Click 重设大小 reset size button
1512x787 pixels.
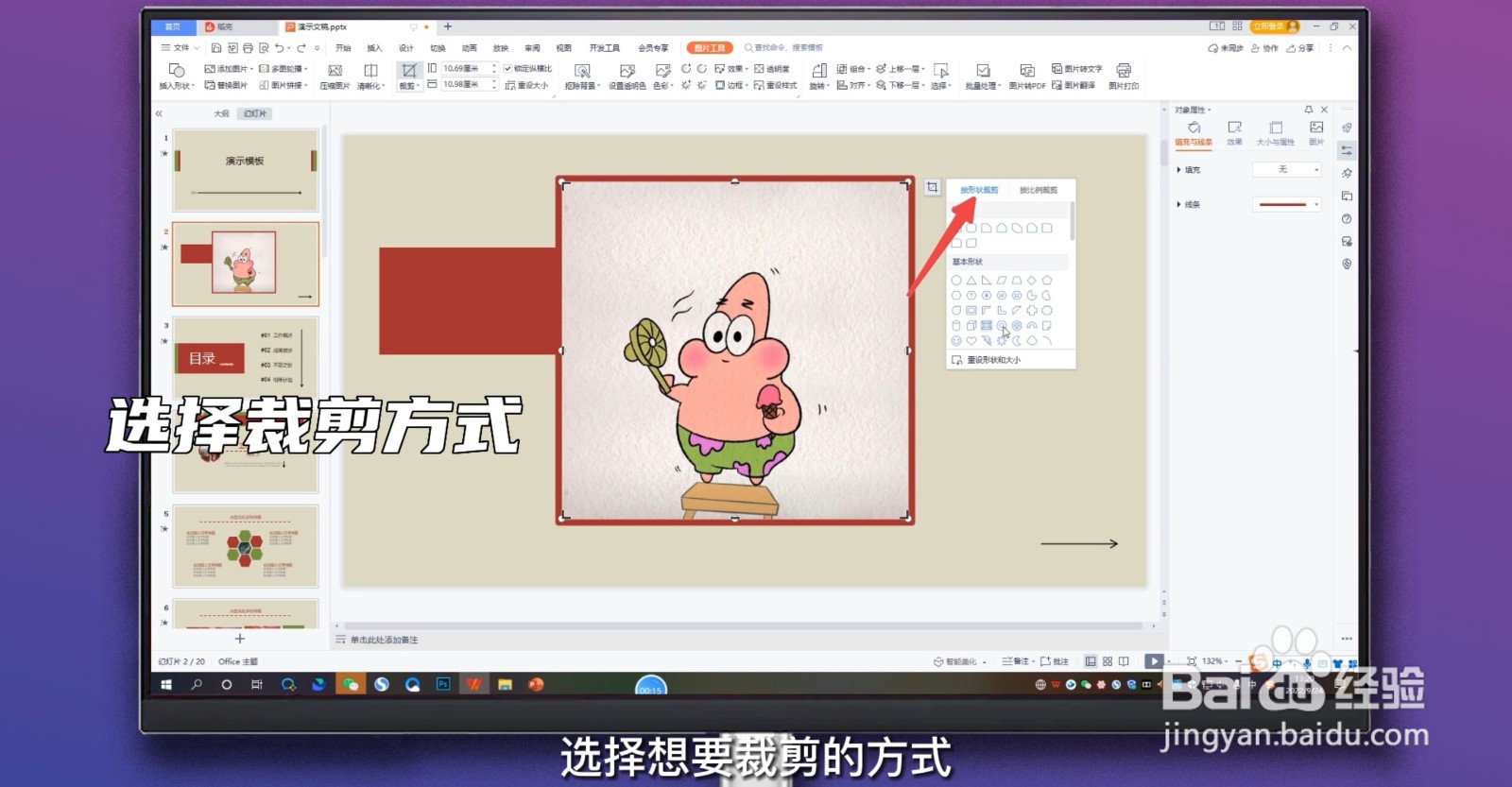526,85
